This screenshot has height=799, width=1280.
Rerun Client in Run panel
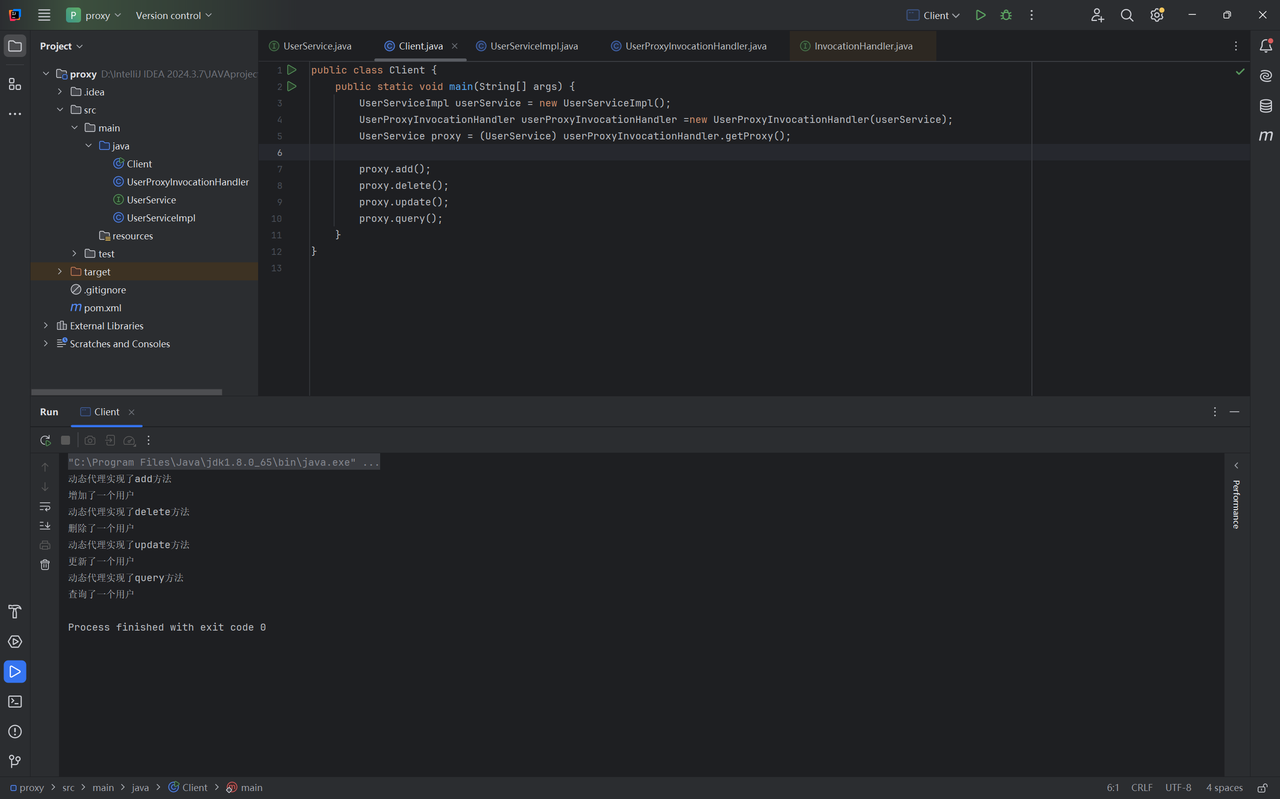point(45,440)
